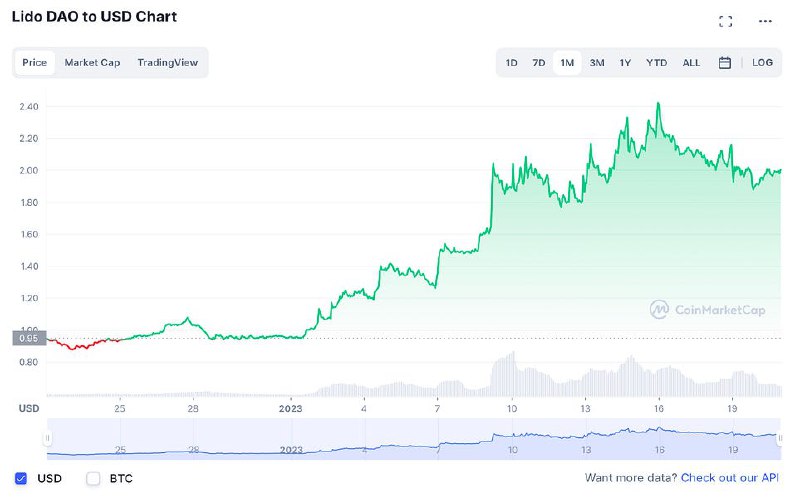Screen dimensions: 800x498
Task: Switch to the Market Cap tab
Action: click(92, 63)
